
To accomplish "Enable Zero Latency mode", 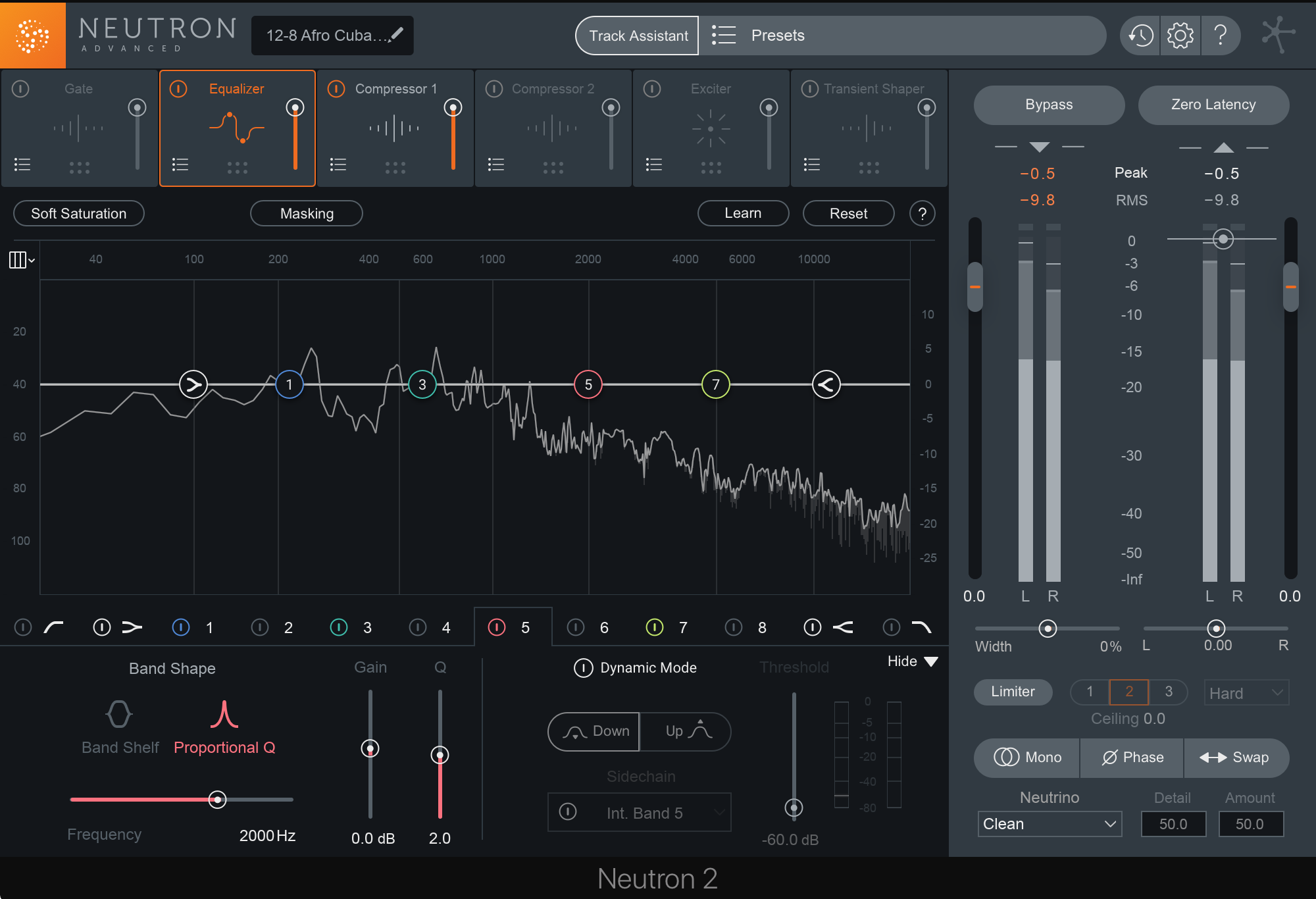I will pyautogui.click(x=1213, y=105).
